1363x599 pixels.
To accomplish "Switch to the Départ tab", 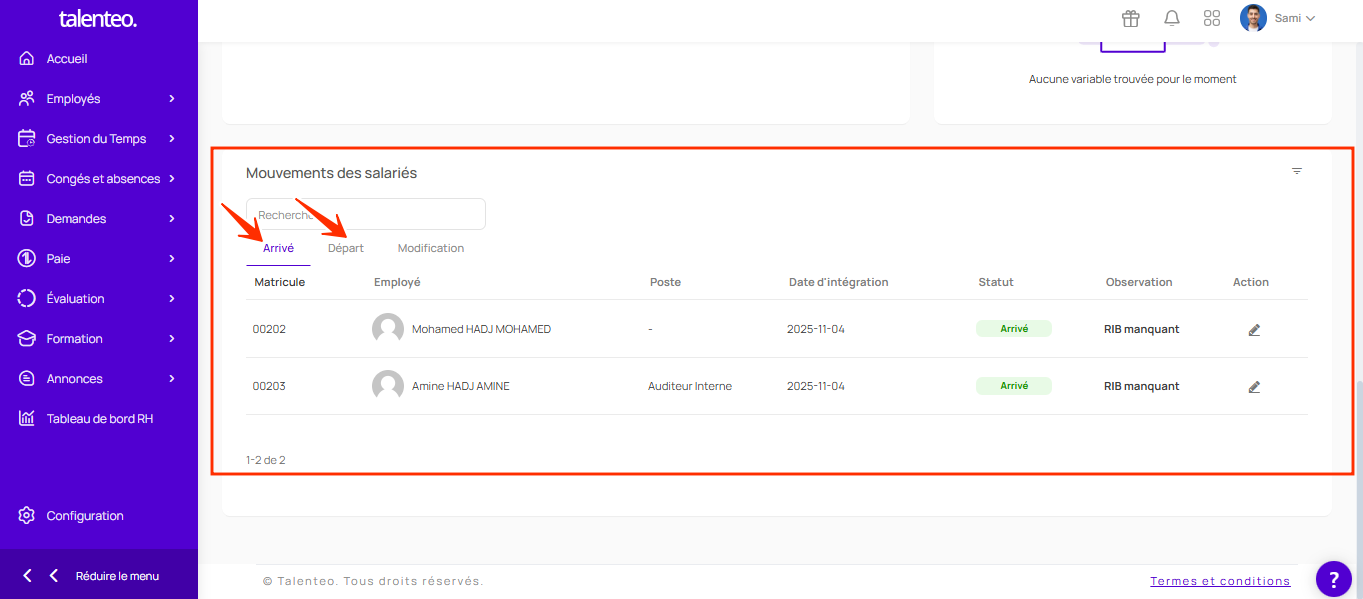I will (x=346, y=248).
